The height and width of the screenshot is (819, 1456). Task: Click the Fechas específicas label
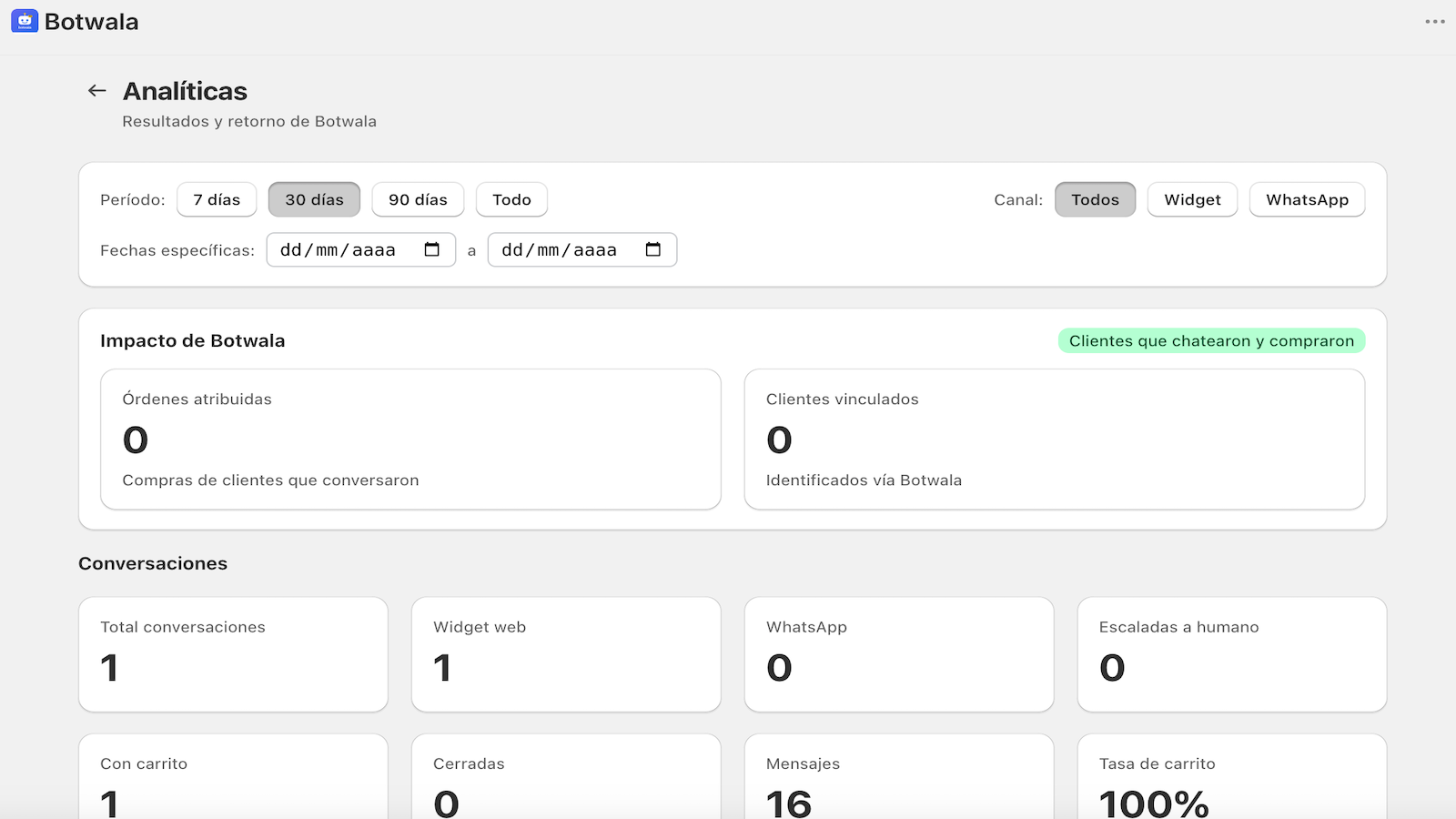coord(177,250)
